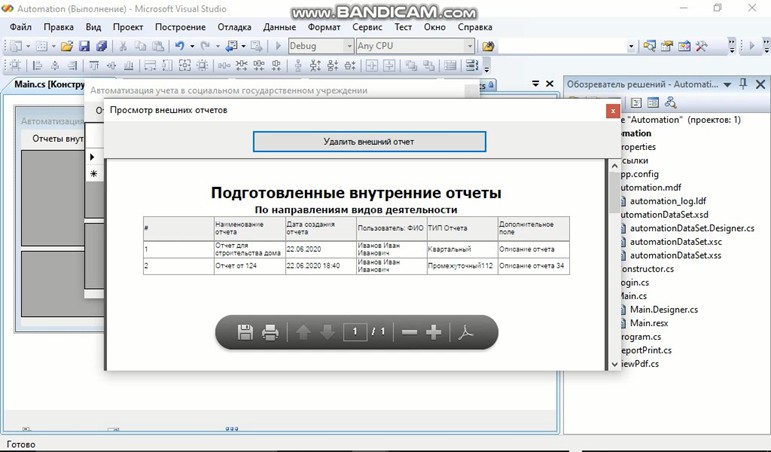Expand the Find combo box dropdown arrow
This screenshot has width=771, height=452.
click(x=631, y=46)
